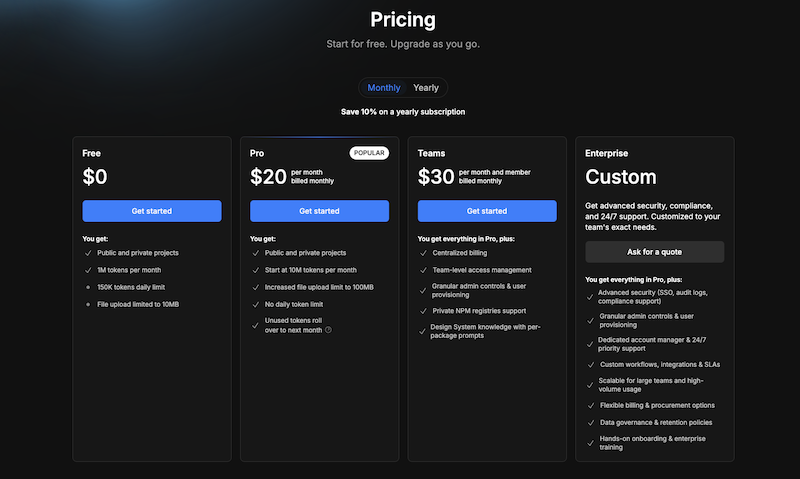Click Save 10% on yearly subscription text
The width and height of the screenshot is (800, 479).
click(x=403, y=112)
